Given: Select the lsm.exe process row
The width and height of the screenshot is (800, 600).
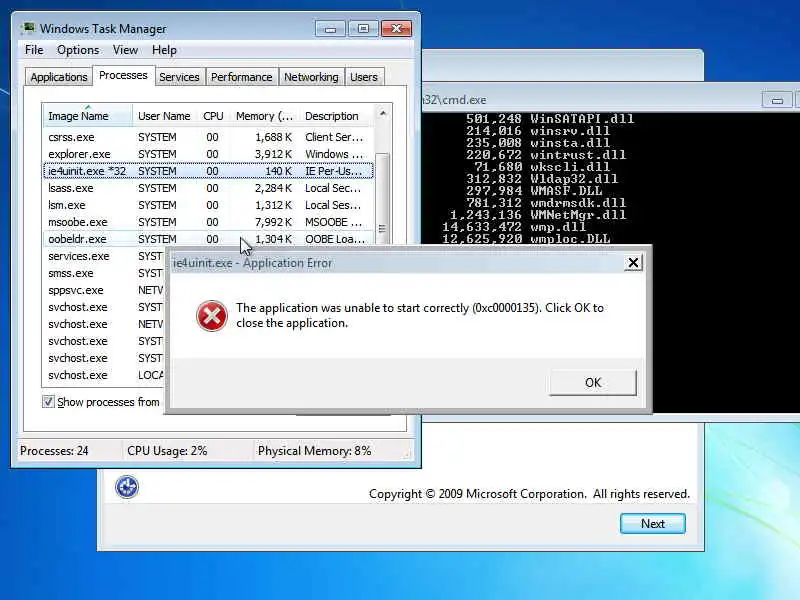Looking at the screenshot, I should click(x=208, y=205).
